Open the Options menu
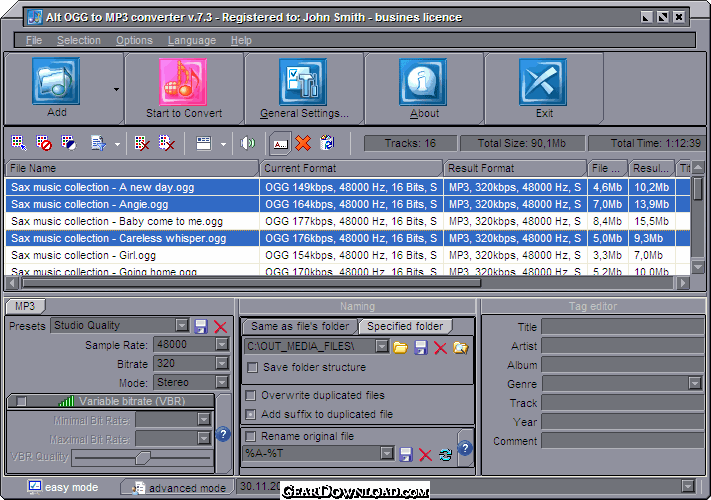This screenshot has height=500, width=711. tap(134, 40)
